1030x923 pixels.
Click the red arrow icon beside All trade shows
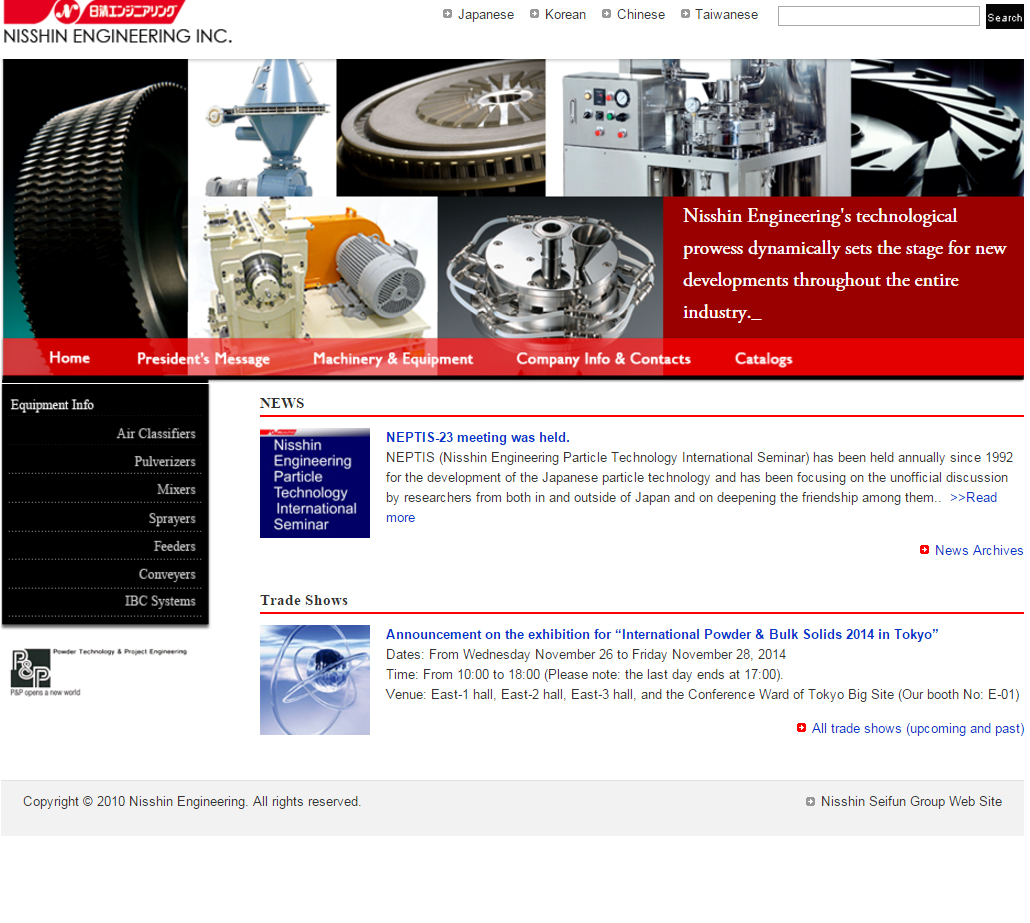(x=801, y=728)
